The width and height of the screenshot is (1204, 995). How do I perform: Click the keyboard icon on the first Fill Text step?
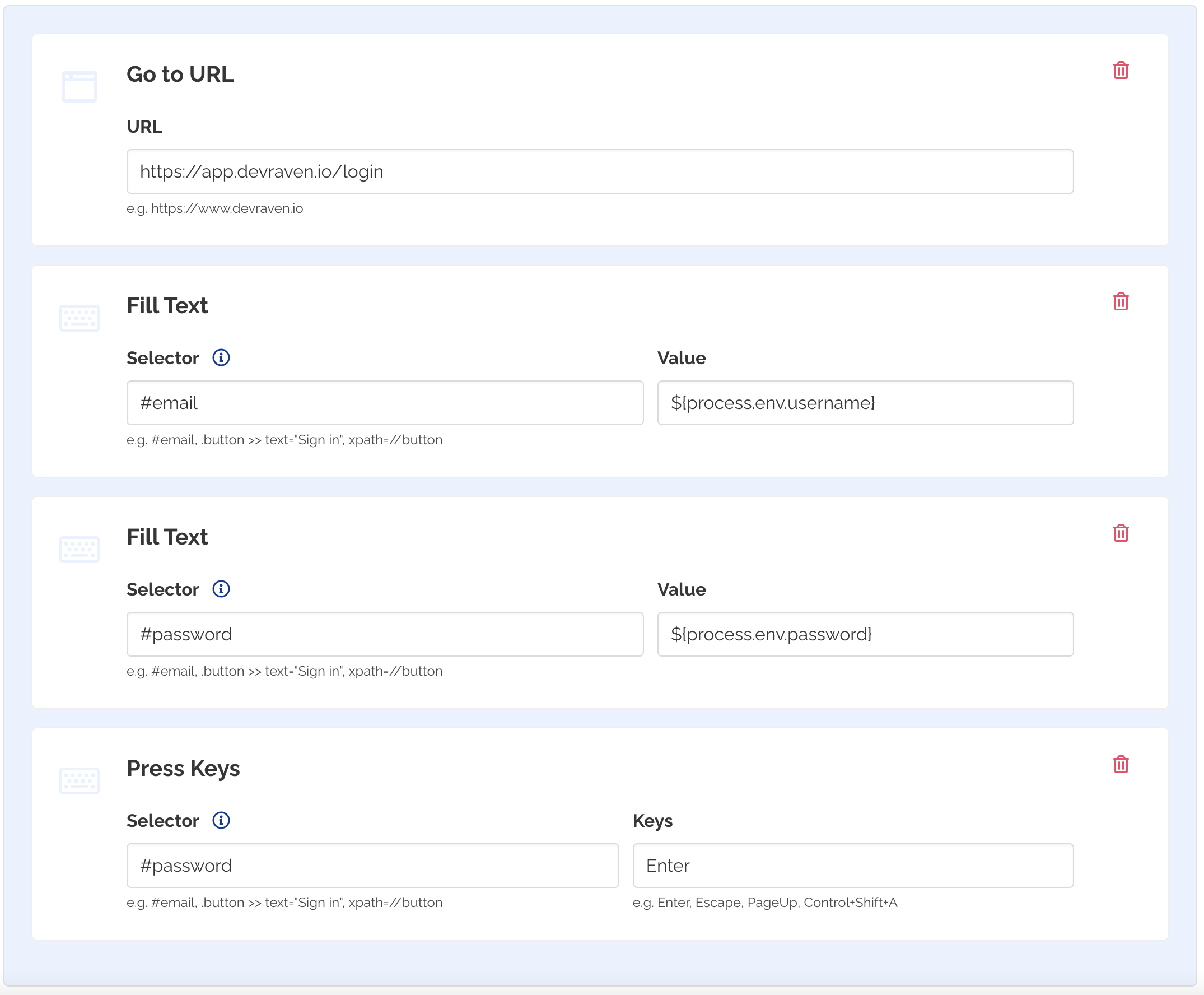pos(80,319)
